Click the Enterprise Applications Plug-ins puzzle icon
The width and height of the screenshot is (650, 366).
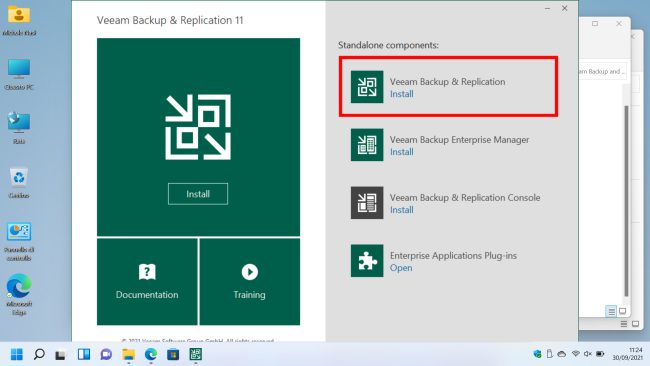point(367,261)
